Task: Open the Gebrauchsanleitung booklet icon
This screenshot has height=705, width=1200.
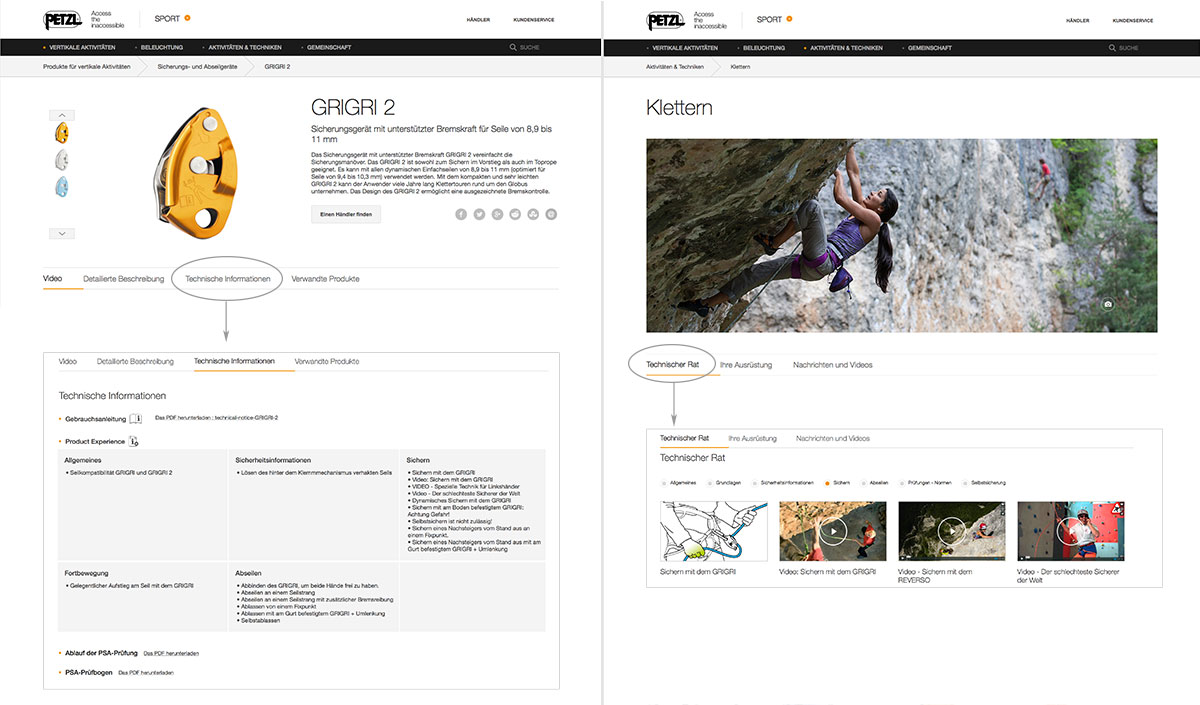Action: 136,418
